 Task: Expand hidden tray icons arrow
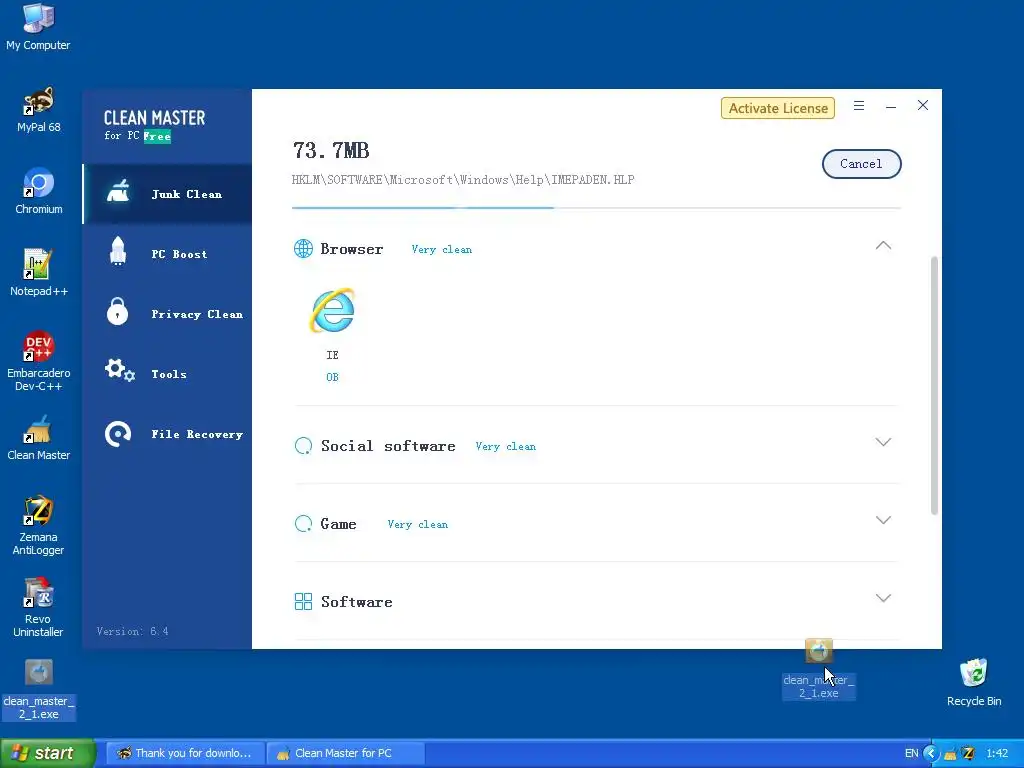tap(931, 754)
